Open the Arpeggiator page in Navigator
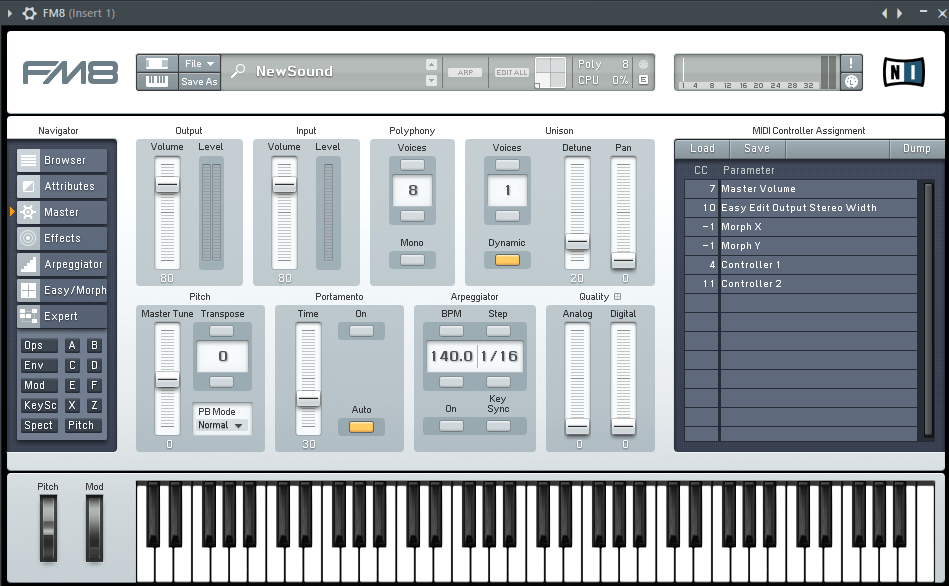This screenshot has width=949, height=586. [x=62, y=265]
